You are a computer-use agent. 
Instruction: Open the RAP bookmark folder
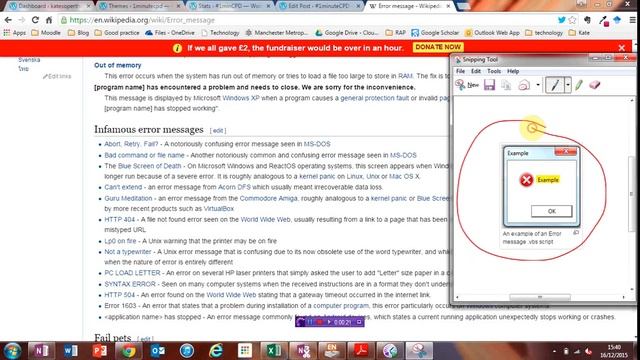click(396, 33)
